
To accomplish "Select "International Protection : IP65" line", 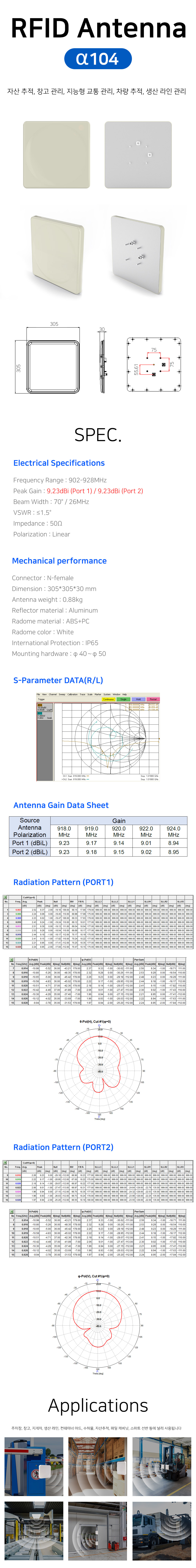I will (55, 643).
